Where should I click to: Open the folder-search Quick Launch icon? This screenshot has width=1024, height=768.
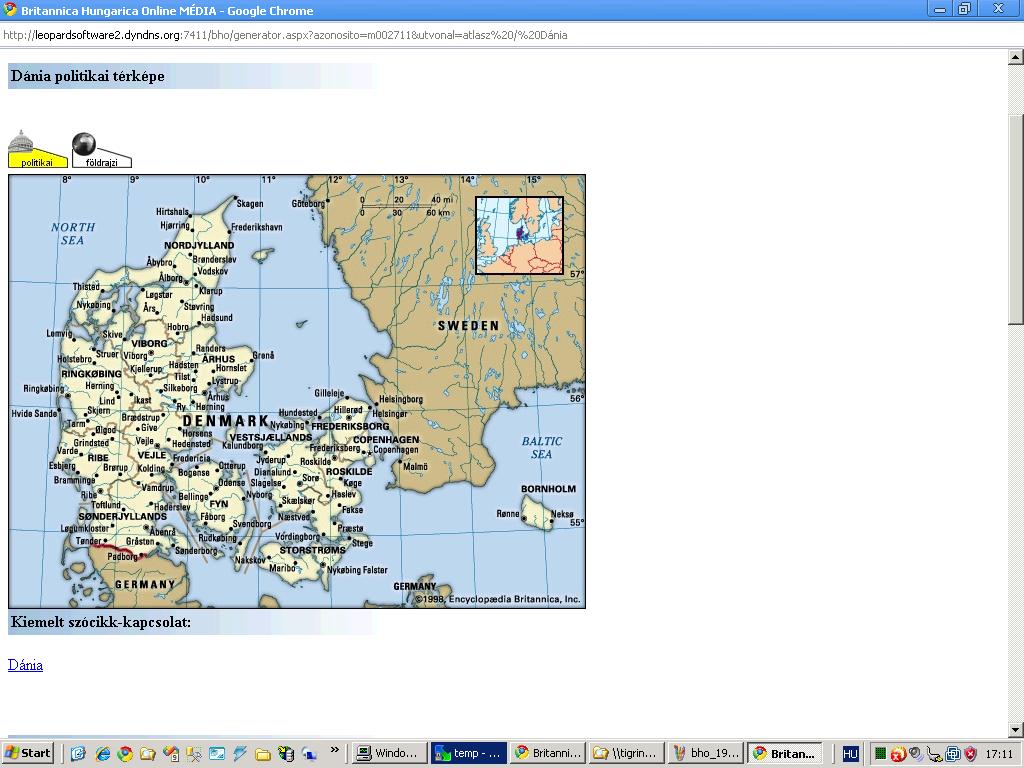(x=148, y=754)
